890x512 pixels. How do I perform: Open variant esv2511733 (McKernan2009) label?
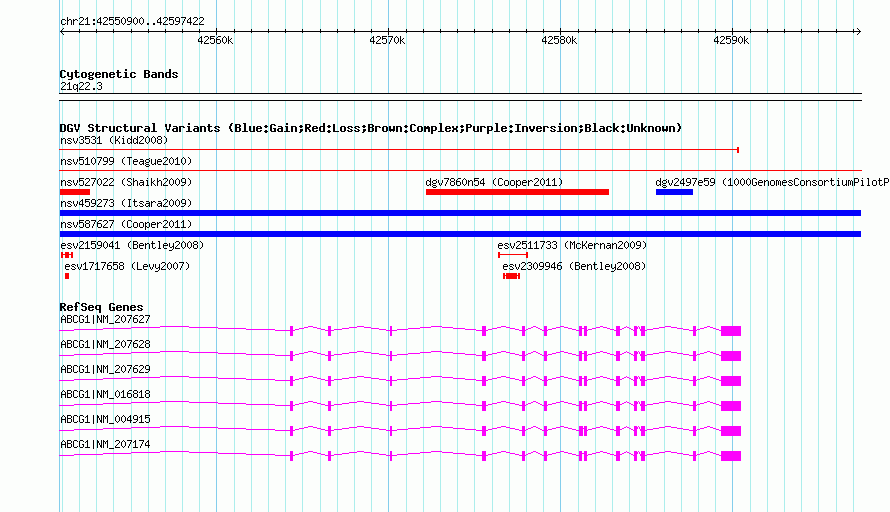pyautogui.click(x=572, y=245)
